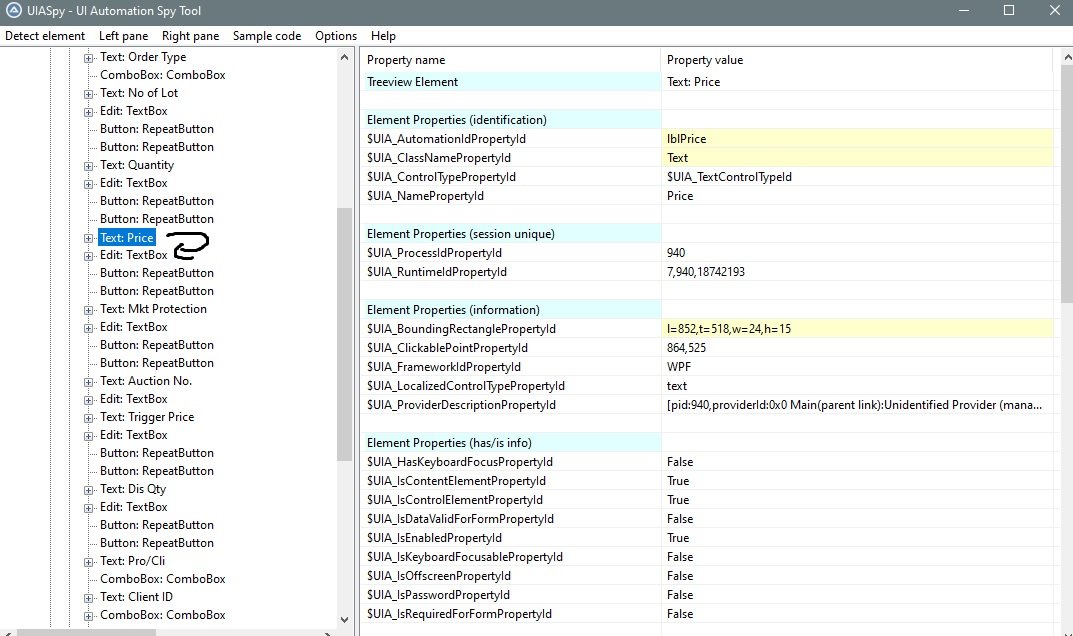This screenshot has height=636, width=1073.
Task: Open the Options menu
Action: click(336, 36)
